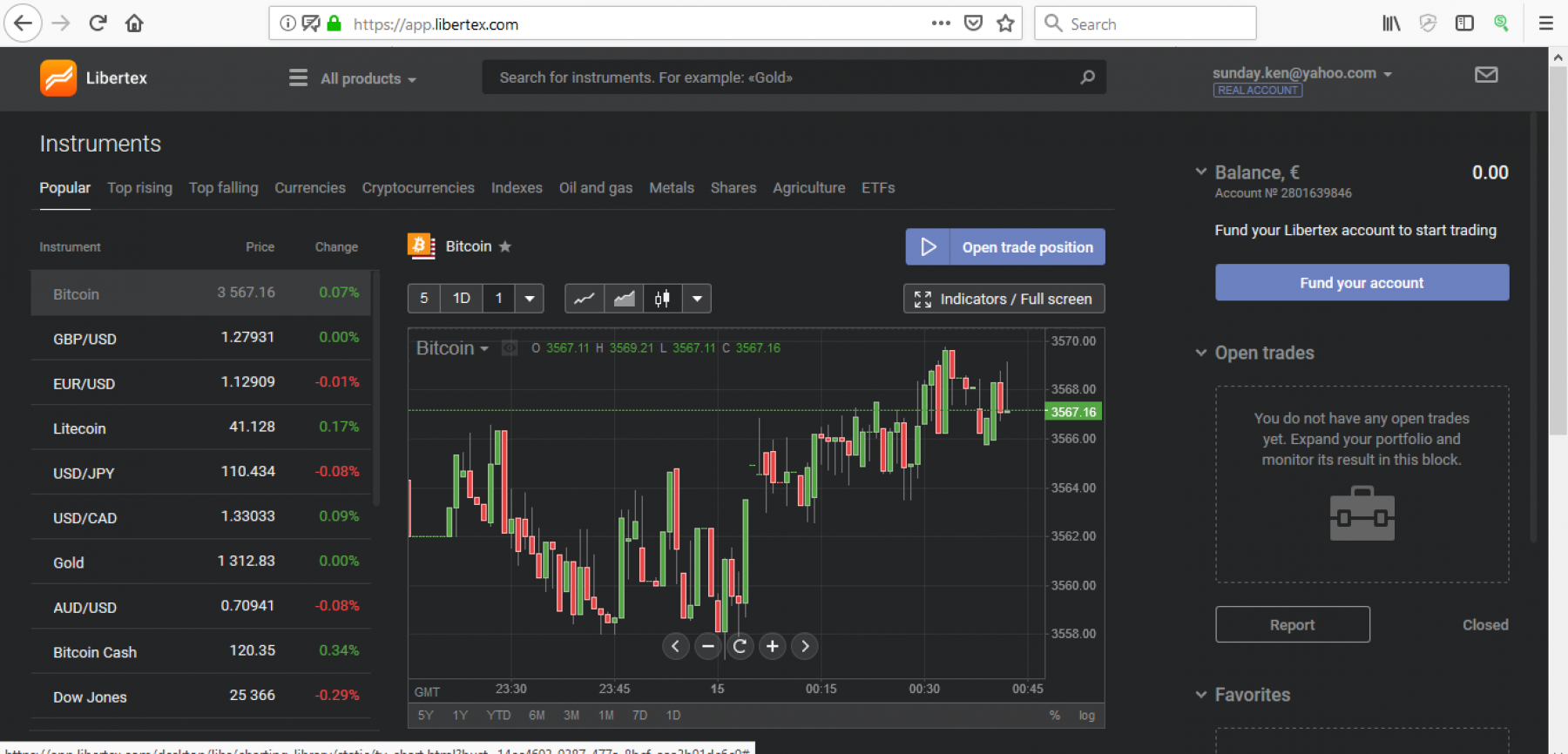Collapse the Balance section
The width and height of the screenshot is (1568, 754).
point(1201,172)
